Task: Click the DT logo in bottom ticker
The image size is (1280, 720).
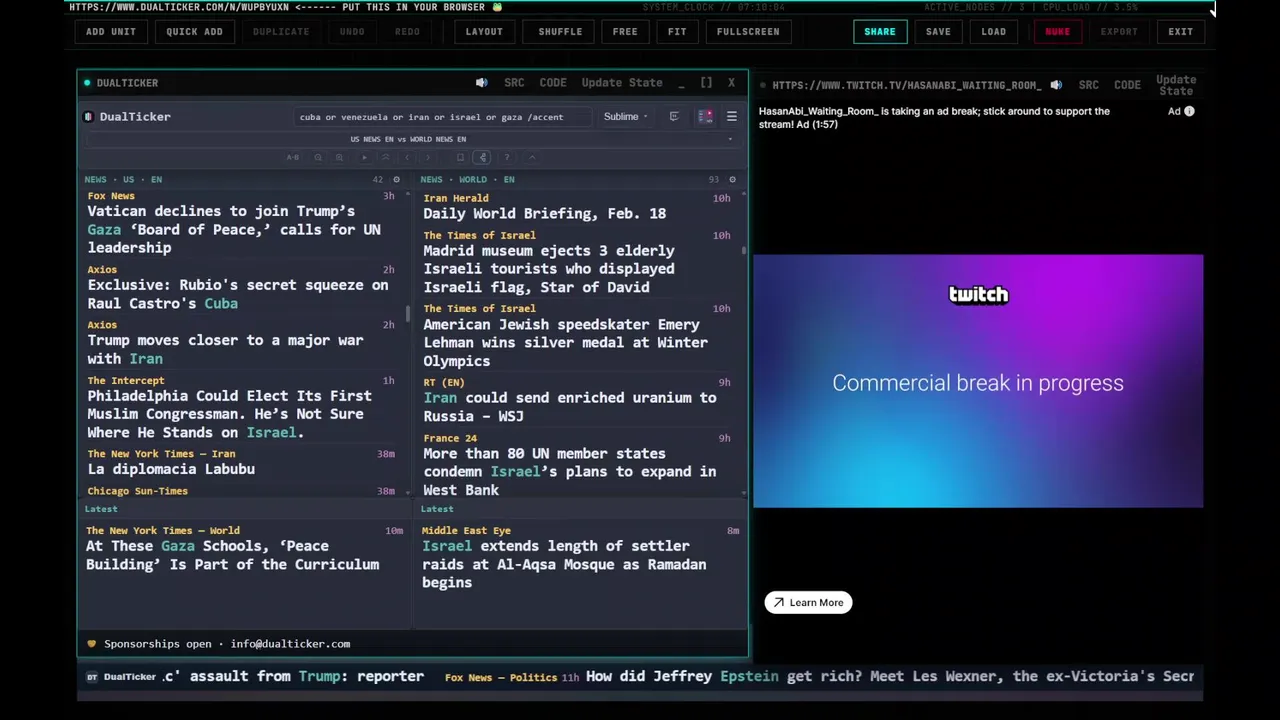Action: point(92,677)
